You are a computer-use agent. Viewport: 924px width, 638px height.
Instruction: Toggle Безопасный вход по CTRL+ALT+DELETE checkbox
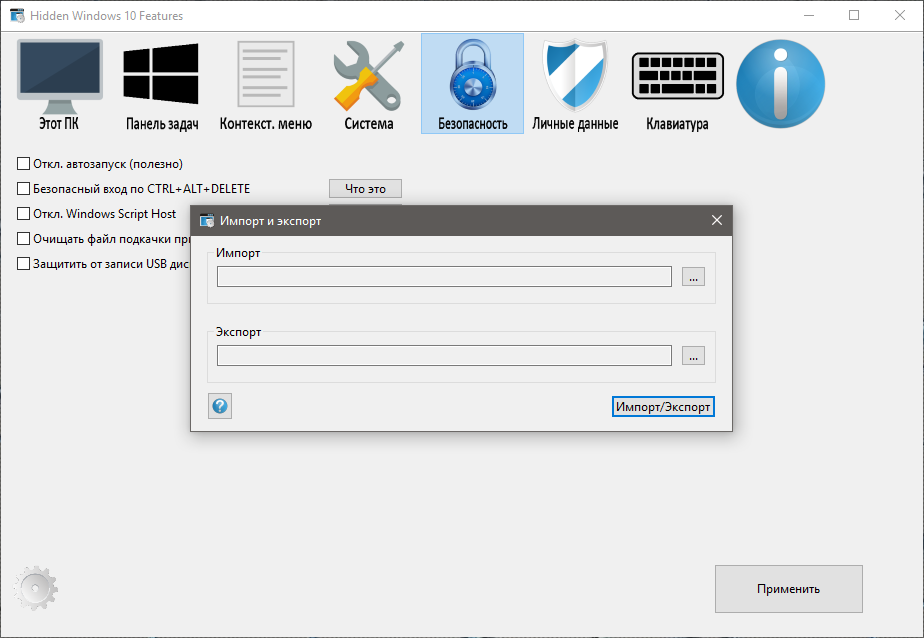coord(24,189)
